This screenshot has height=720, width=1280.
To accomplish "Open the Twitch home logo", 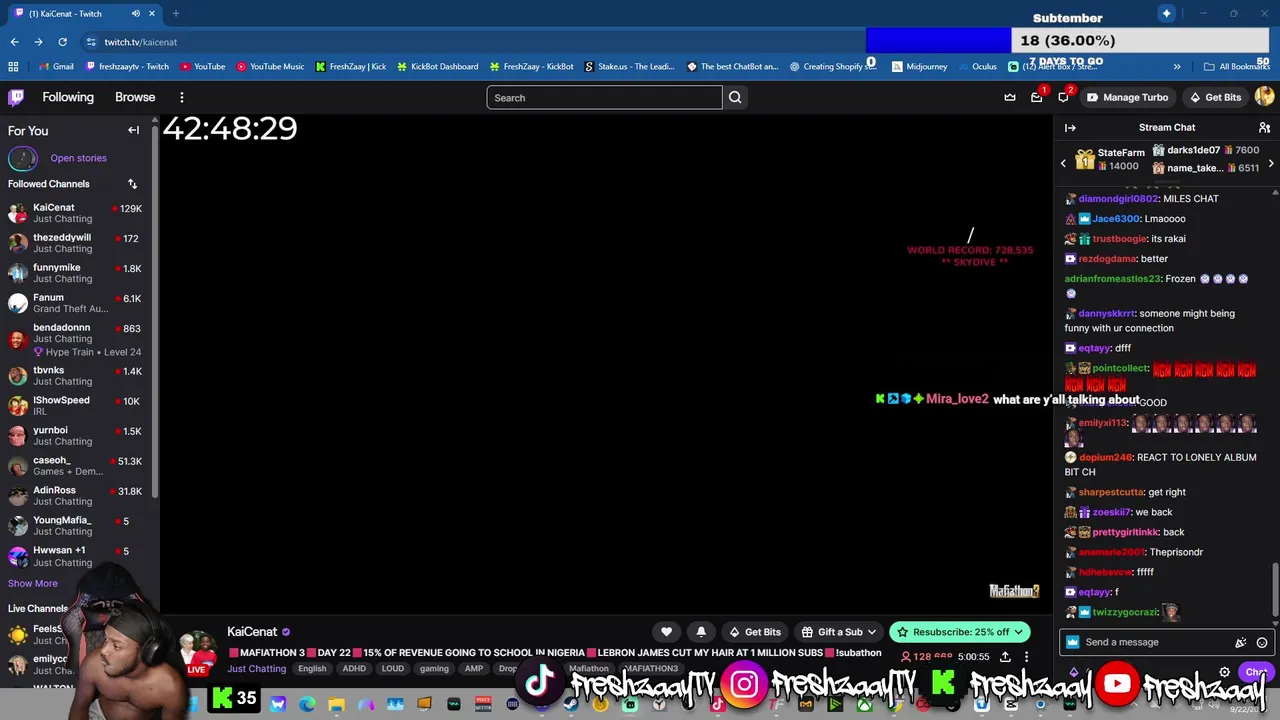I will coord(16,97).
